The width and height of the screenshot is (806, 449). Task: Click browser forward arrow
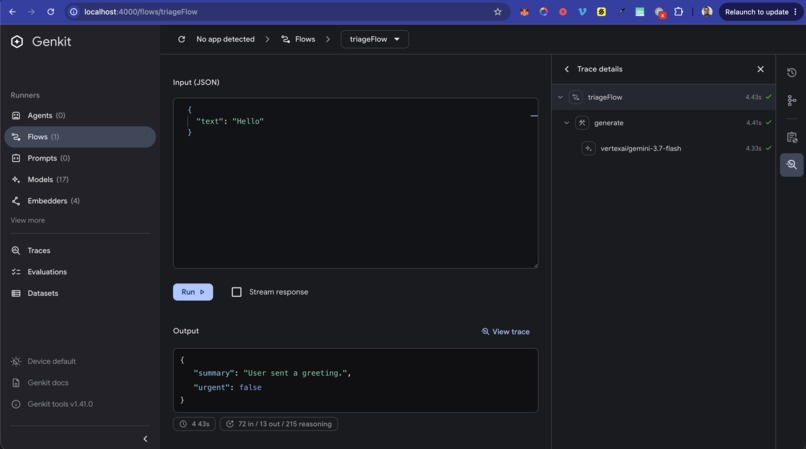point(31,12)
